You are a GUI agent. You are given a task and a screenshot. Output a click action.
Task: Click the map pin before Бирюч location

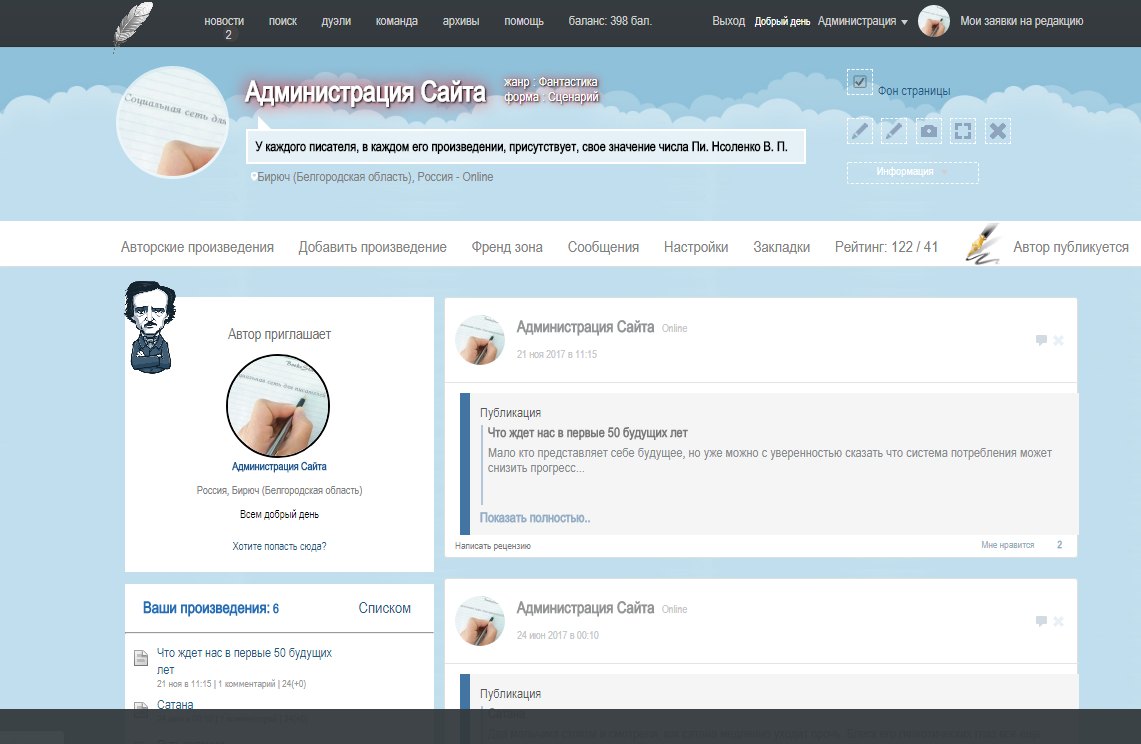[253, 177]
